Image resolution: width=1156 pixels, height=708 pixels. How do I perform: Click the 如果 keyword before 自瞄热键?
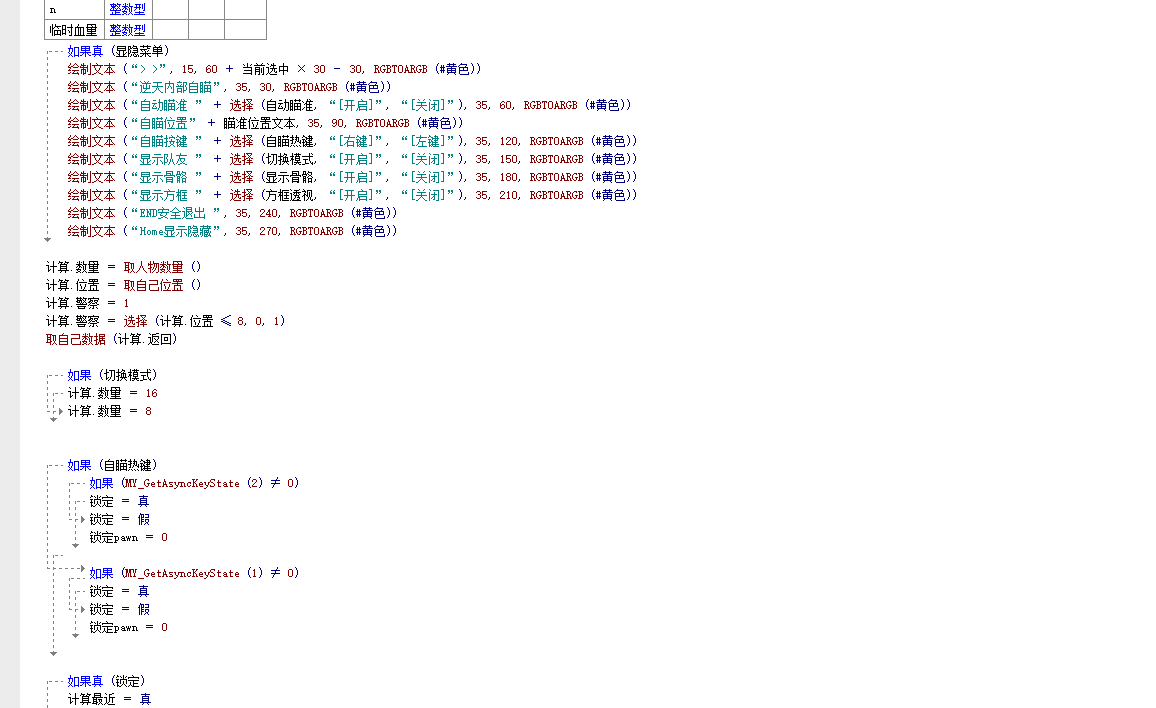tap(79, 465)
